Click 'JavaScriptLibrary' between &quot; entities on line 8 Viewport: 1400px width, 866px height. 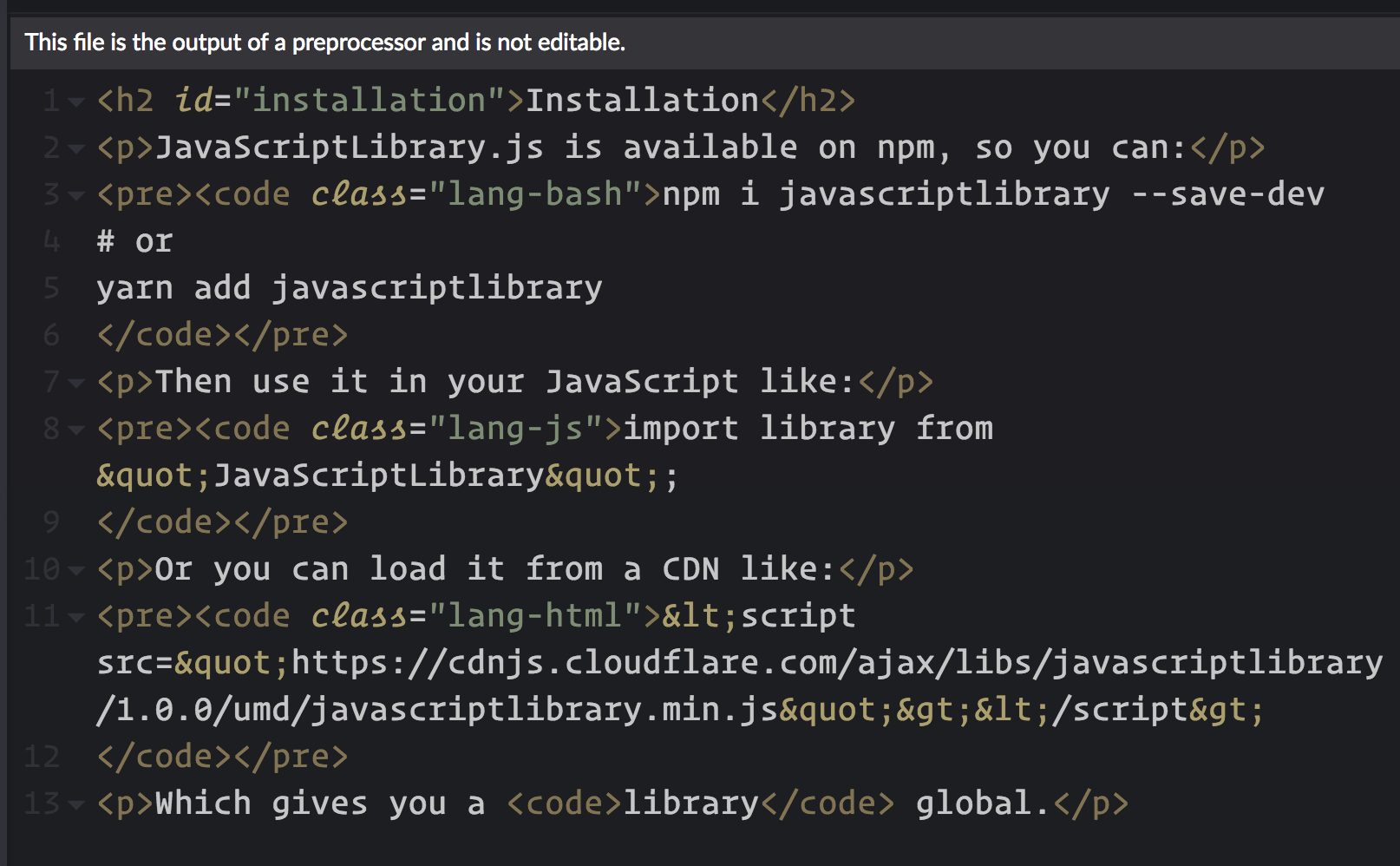click(x=378, y=476)
